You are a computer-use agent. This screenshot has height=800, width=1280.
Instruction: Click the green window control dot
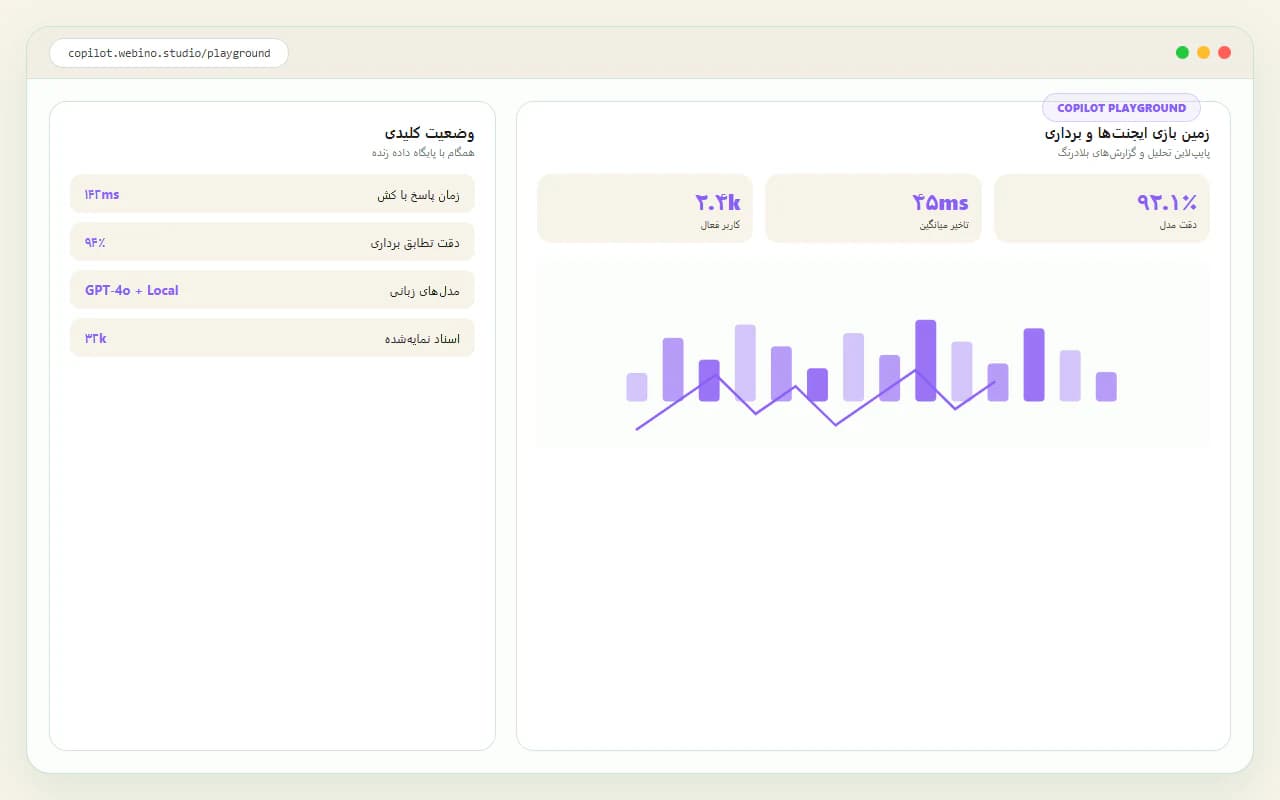[1182, 53]
